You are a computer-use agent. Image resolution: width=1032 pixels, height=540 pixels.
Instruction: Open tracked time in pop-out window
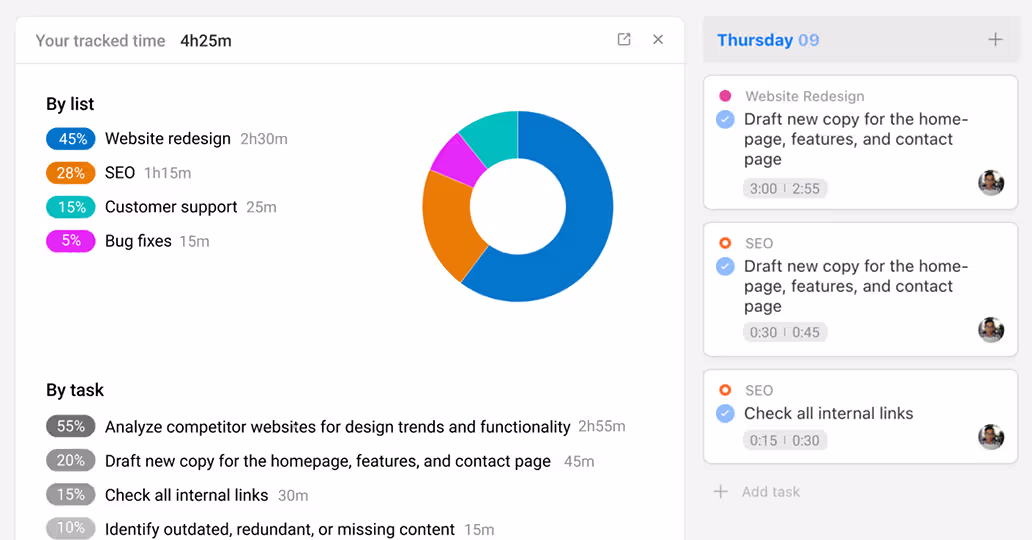[x=624, y=40]
